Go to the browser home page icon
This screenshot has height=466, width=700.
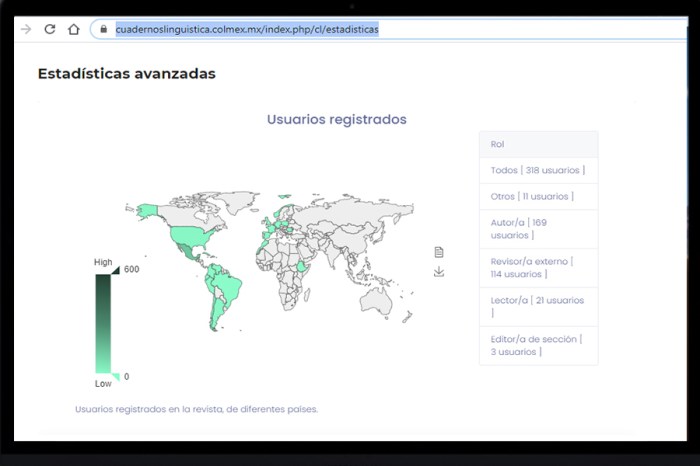tap(73, 29)
